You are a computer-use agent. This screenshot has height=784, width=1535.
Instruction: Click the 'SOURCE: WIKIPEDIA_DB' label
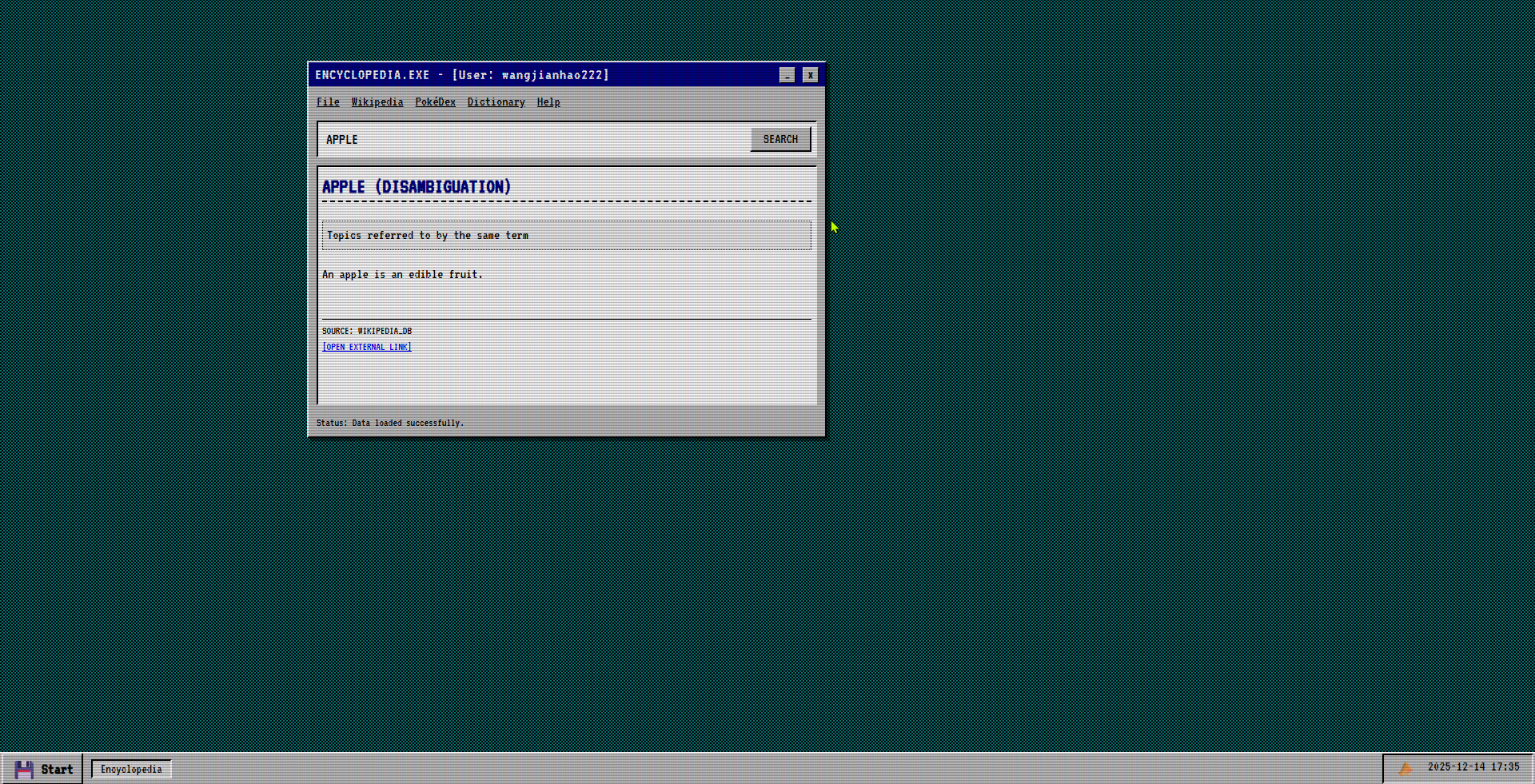click(x=367, y=331)
